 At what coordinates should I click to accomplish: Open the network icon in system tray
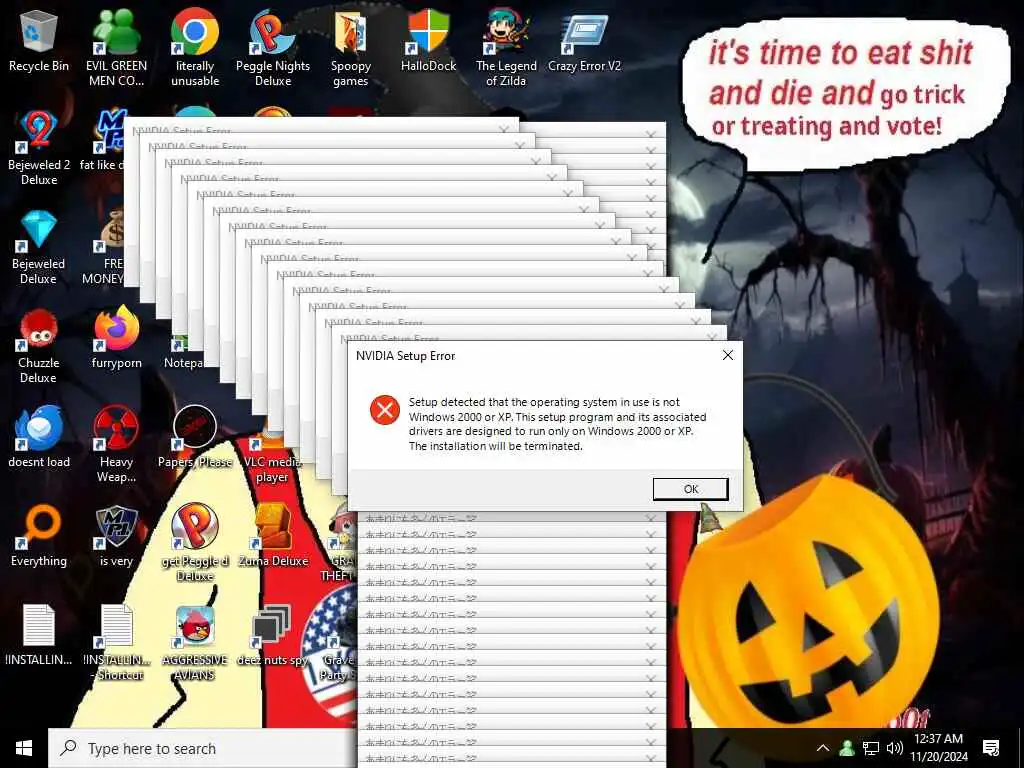coord(871,748)
